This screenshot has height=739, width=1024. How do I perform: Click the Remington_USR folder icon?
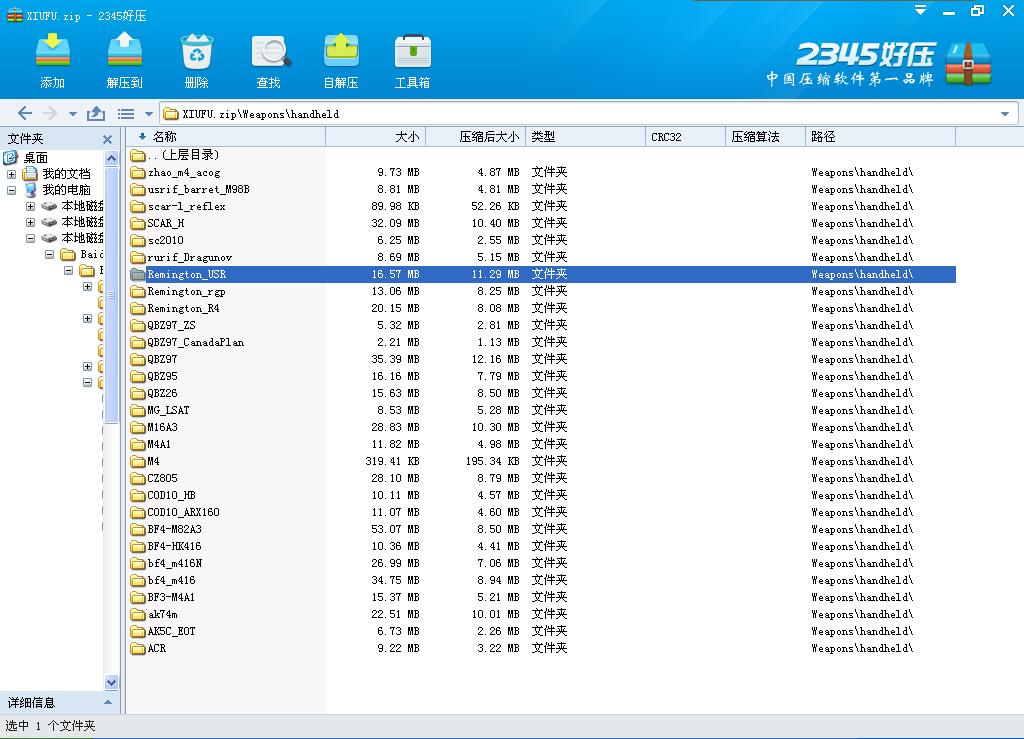tap(137, 274)
